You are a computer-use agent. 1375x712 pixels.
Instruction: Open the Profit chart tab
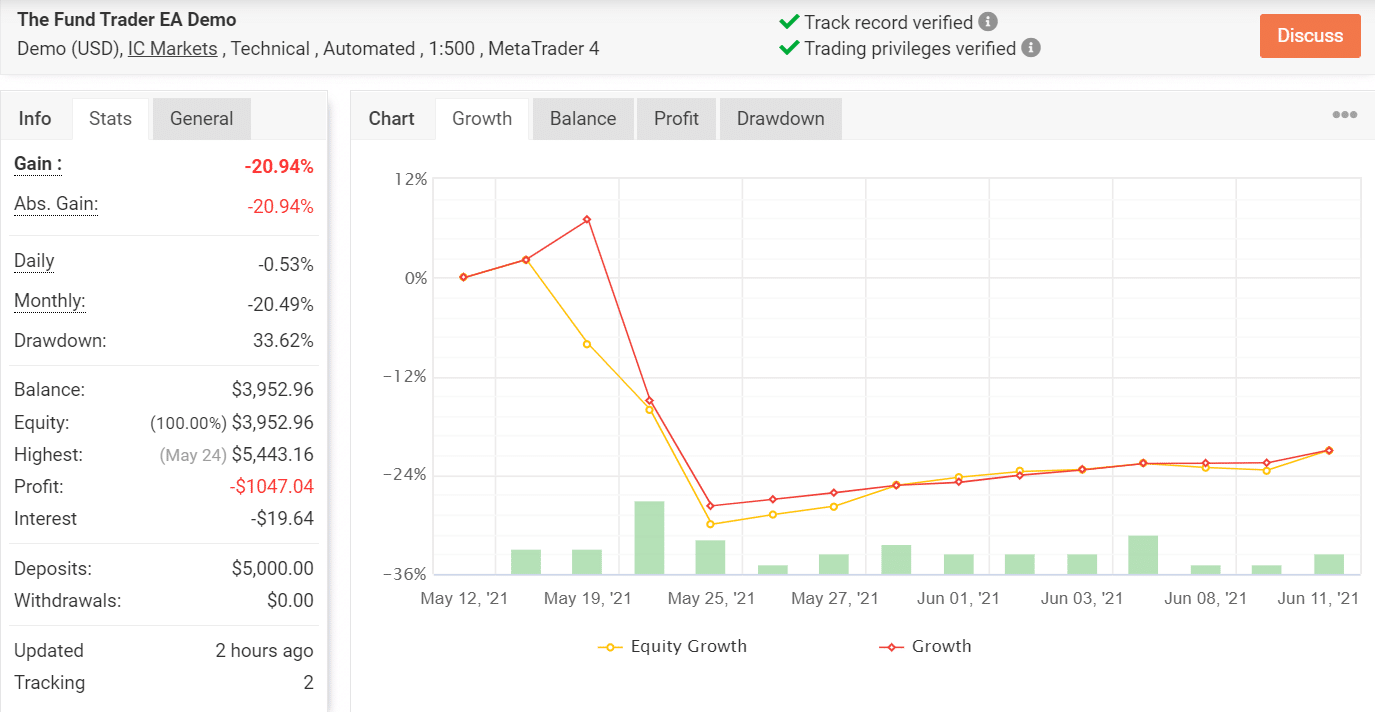click(x=676, y=118)
